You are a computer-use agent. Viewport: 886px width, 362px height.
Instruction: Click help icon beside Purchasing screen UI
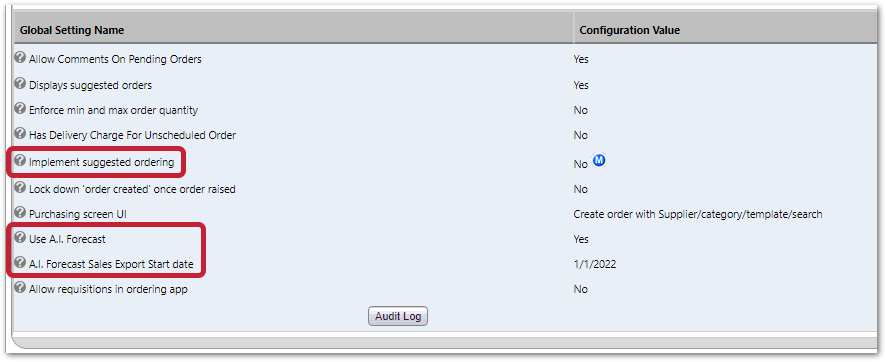pyautogui.click(x=20, y=213)
